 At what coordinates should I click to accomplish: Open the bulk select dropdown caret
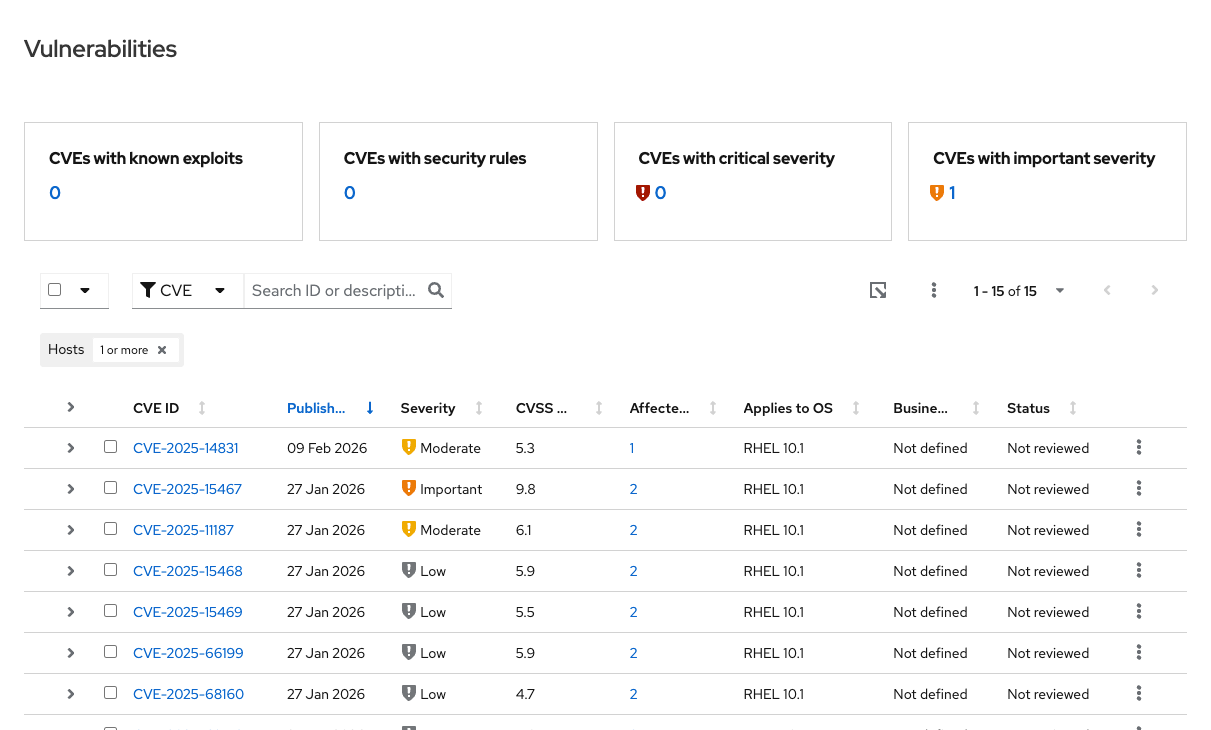pyautogui.click(x=85, y=290)
